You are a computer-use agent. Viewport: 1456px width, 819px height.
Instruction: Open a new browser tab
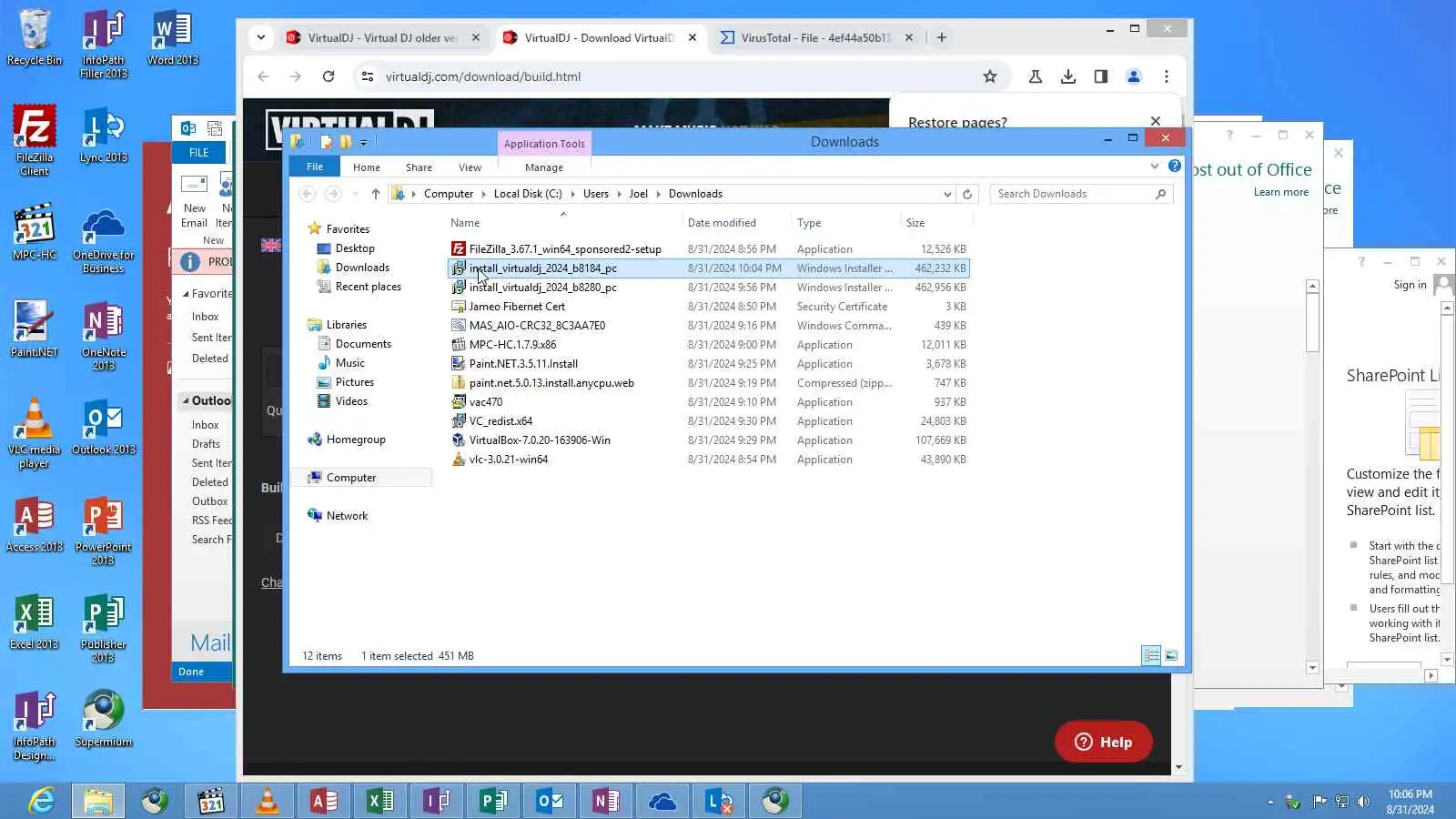click(x=942, y=37)
